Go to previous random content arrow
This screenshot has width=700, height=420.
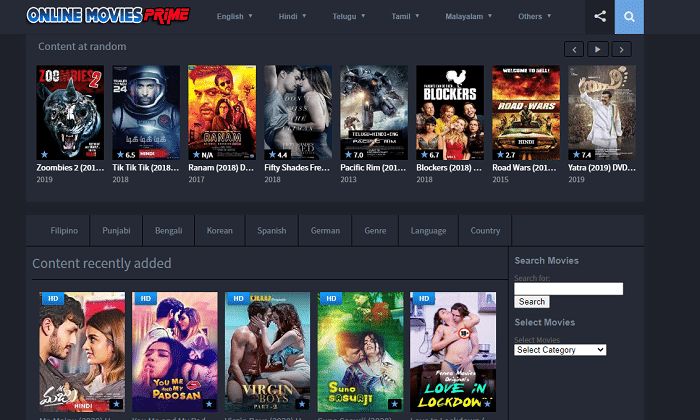coord(574,49)
